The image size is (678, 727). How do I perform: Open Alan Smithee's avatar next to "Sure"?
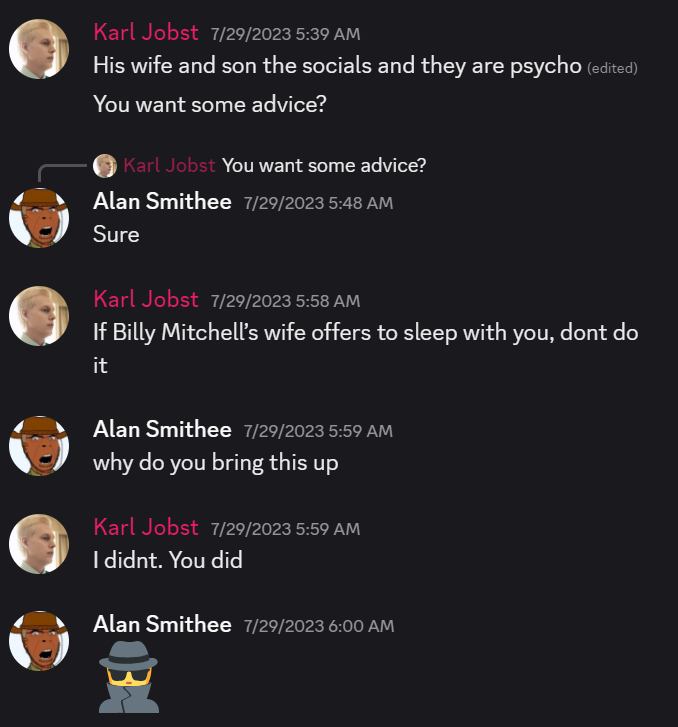point(39,217)
